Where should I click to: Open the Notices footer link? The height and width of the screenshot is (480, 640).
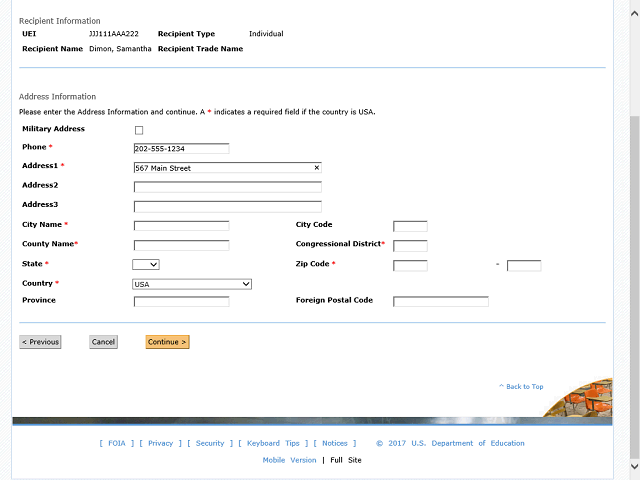(335, 443)
